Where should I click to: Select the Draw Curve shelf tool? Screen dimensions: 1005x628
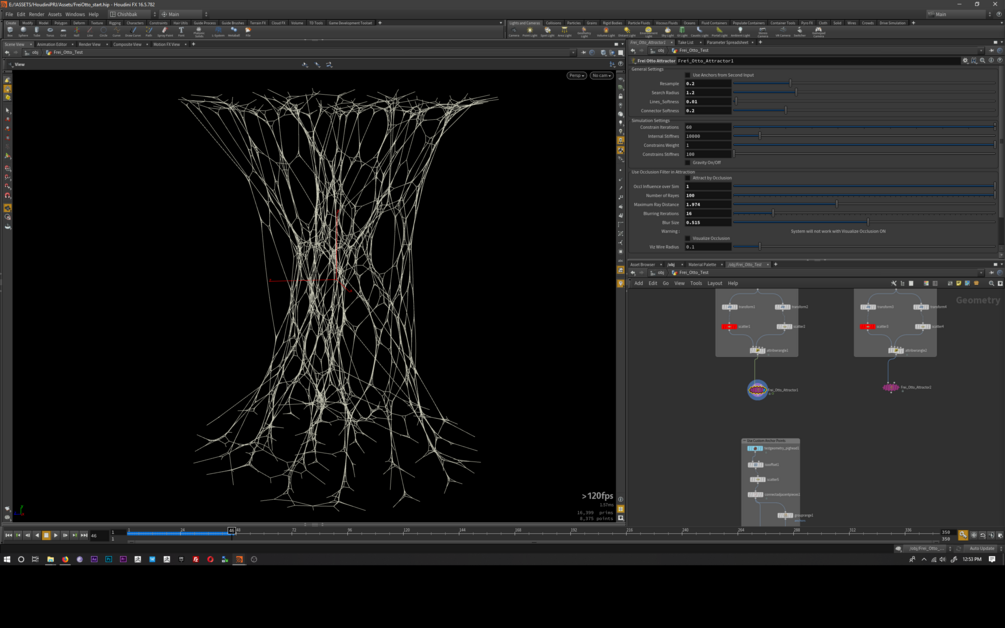click(133, 31)
